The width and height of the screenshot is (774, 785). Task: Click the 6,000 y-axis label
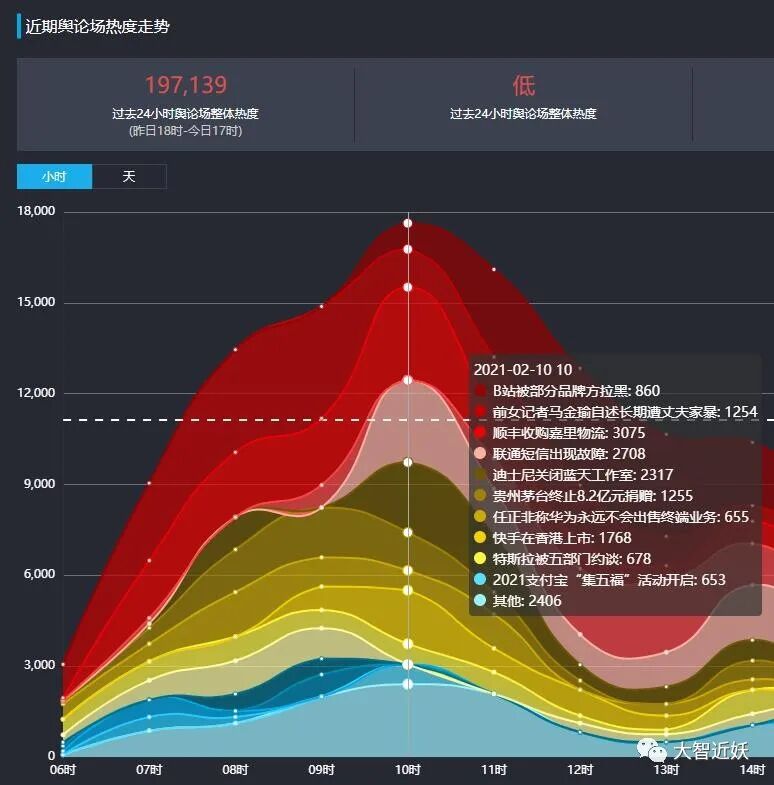pos(40,574)
